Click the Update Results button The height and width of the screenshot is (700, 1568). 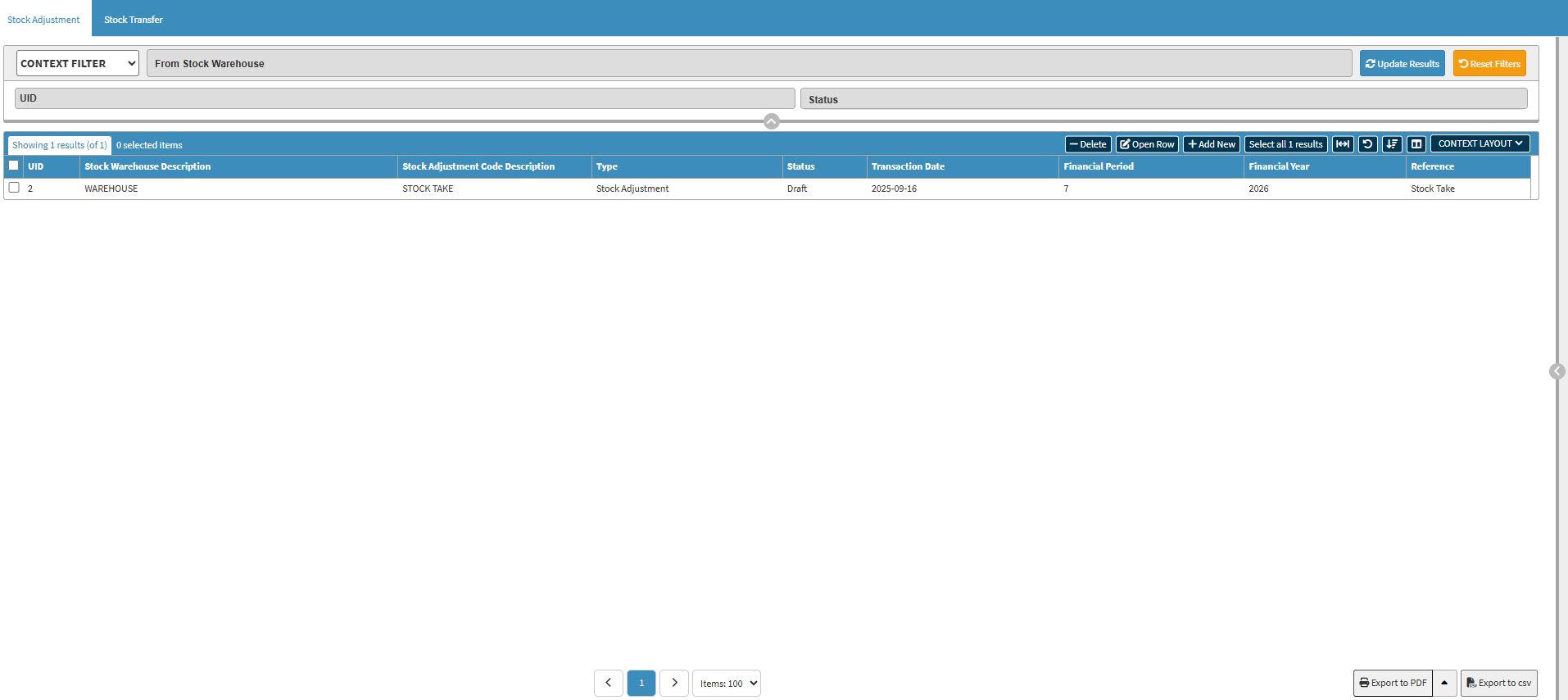click(x=1402, y=63)
